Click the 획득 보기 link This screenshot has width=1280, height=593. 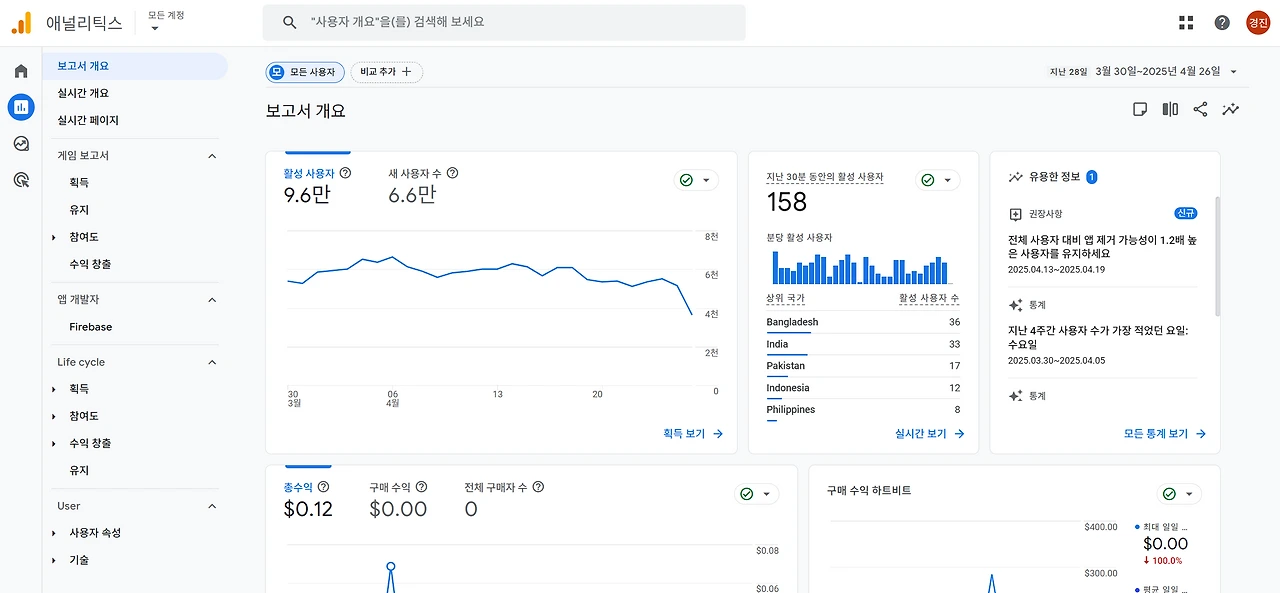tap(693, 434)
